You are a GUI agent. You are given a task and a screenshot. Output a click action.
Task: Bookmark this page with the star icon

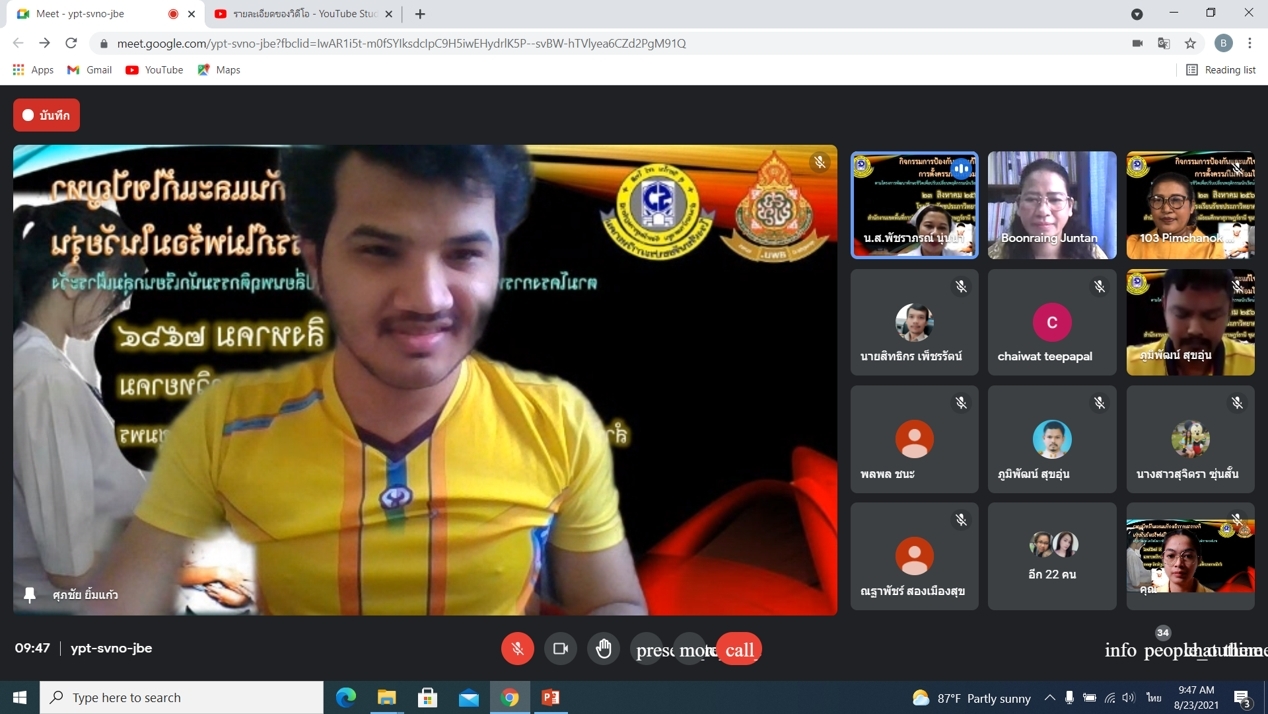click(1190, 43)
